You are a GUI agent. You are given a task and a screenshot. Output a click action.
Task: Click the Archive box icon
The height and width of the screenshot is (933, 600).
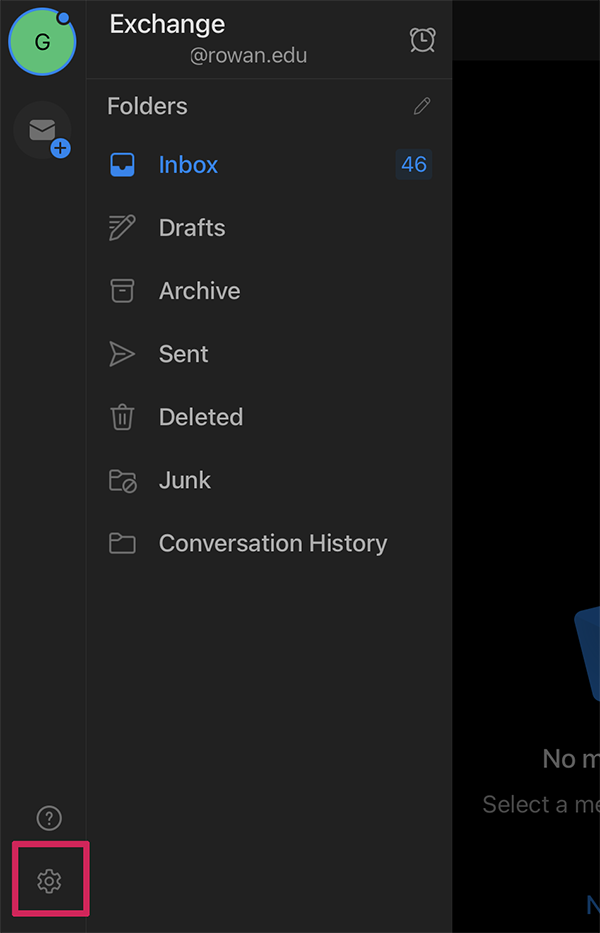[122, 291]
